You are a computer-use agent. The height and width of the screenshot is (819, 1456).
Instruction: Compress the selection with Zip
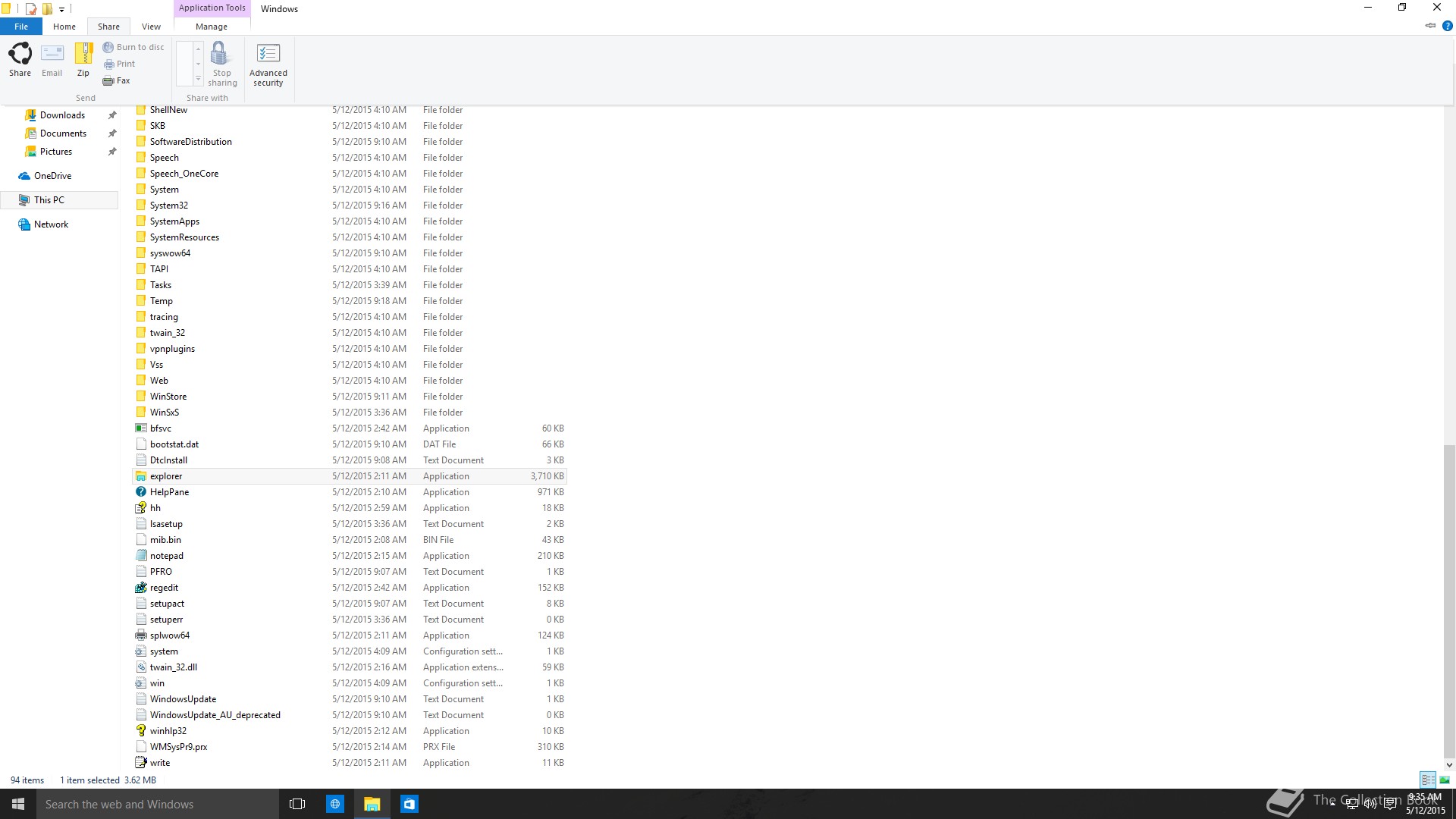tap(83, 59)
